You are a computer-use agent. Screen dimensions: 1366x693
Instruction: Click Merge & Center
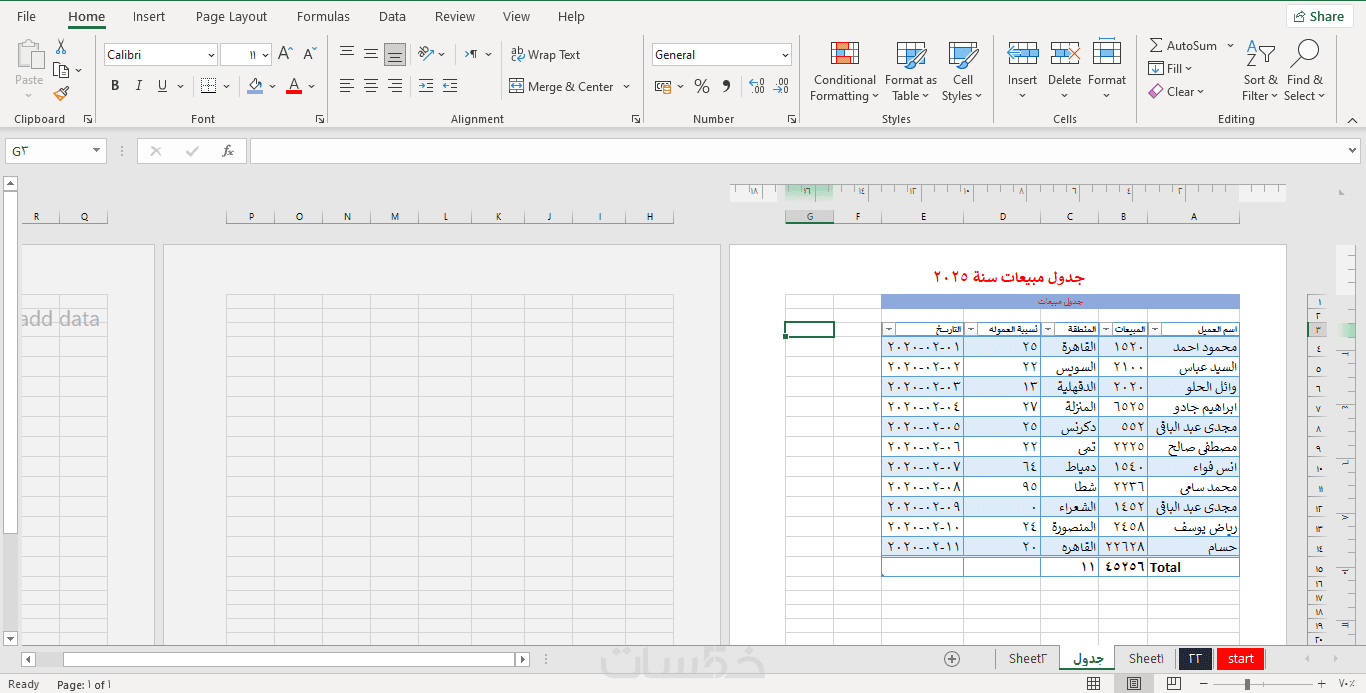pos(561,87)
